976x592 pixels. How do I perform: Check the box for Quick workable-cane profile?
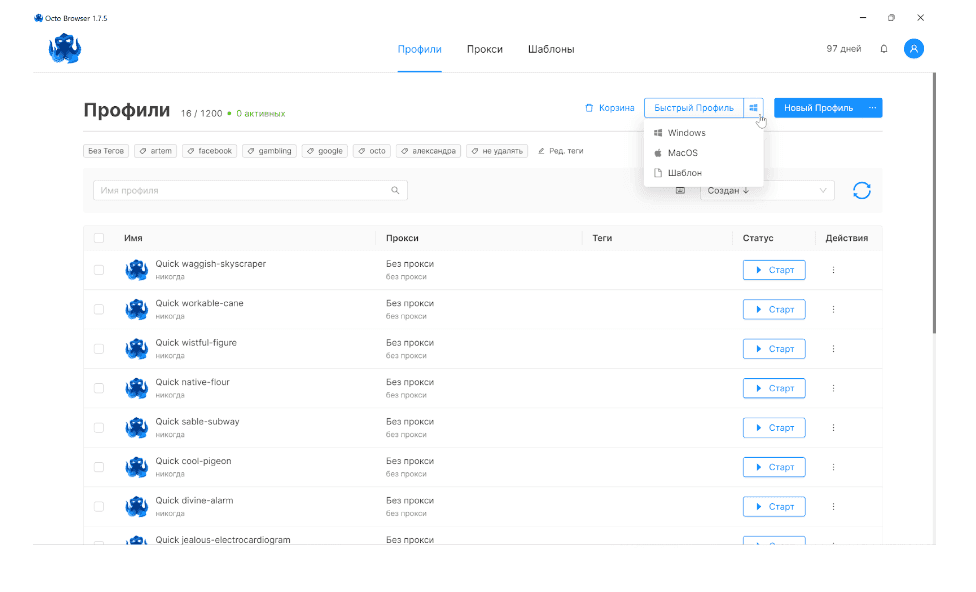(99, 309)
